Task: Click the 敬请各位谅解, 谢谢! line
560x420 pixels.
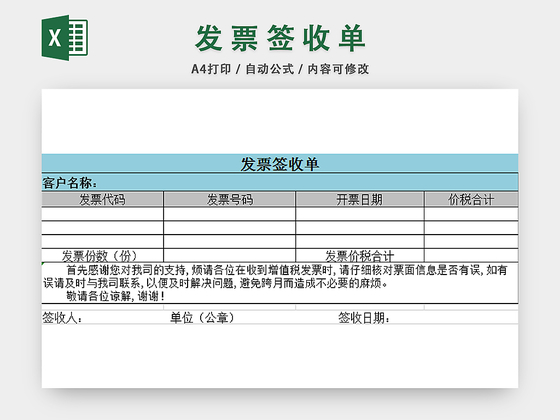Action: pyautogui.click(x=115, y=296)
